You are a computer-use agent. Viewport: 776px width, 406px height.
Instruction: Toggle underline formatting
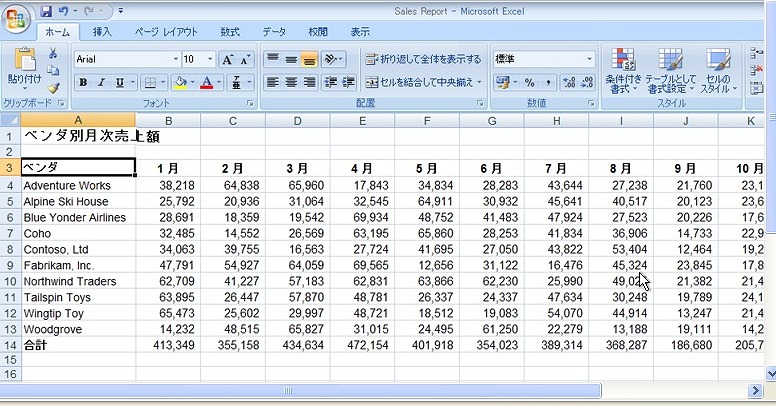click(120, 83)
